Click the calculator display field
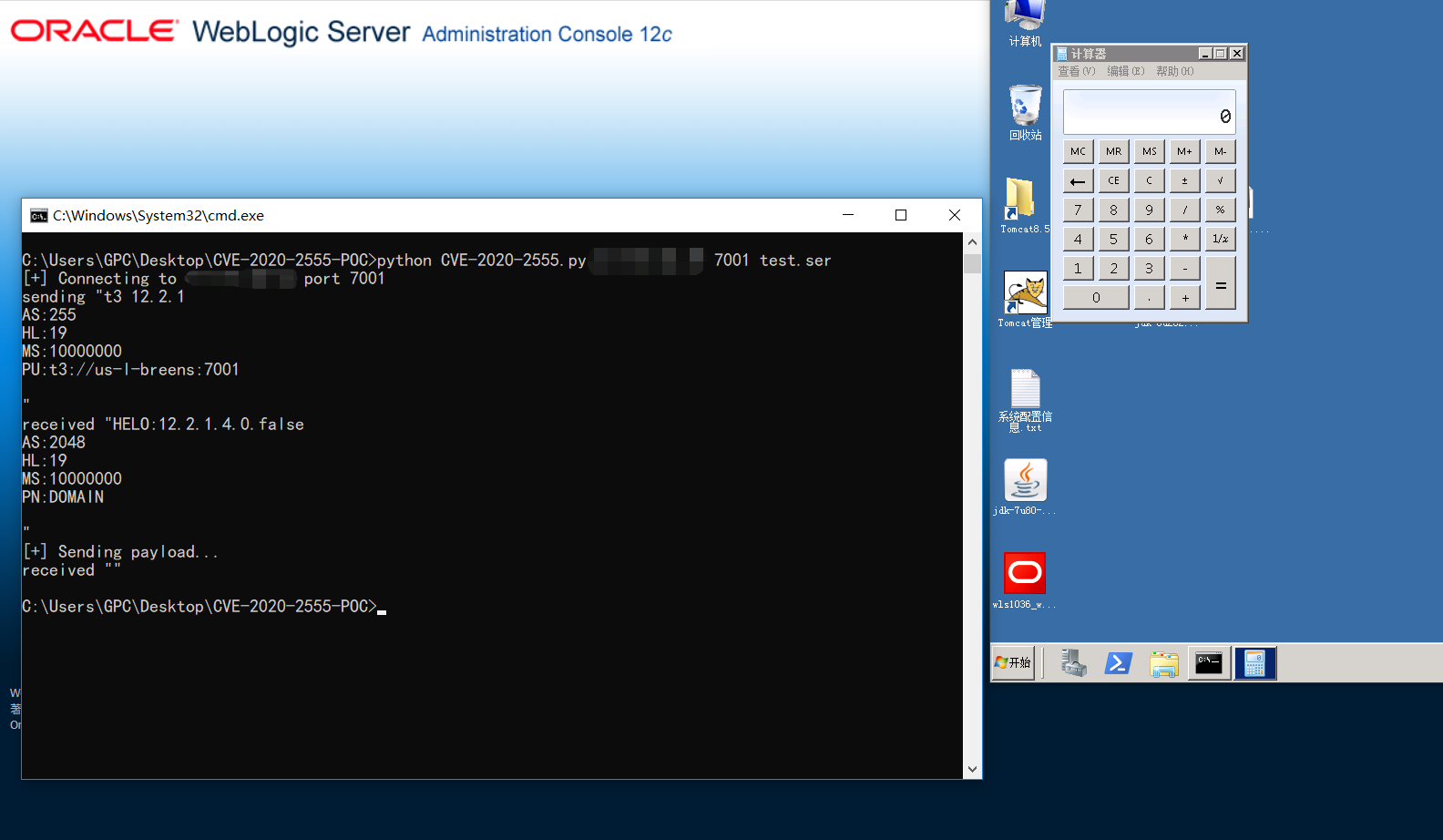The width and height of the screenshot is (1443, 840). pyautogui.click(x=1149, y=112)
